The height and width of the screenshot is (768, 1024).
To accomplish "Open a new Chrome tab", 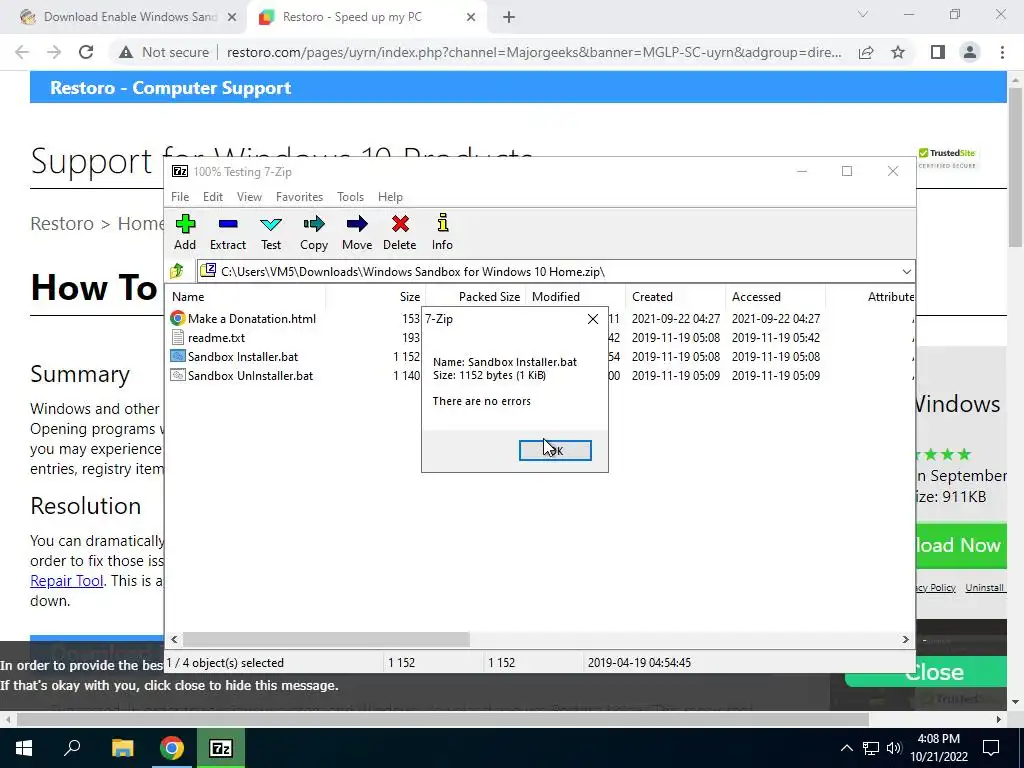I will point(509,18).
